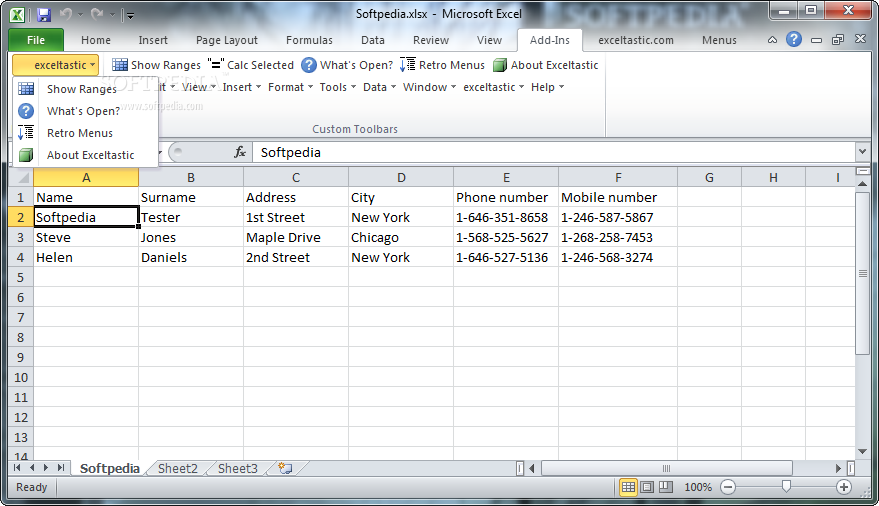Minimize the ribbon with caret icon
The width and height of the screenshot is (879, 506).
(x=772, y=40)
